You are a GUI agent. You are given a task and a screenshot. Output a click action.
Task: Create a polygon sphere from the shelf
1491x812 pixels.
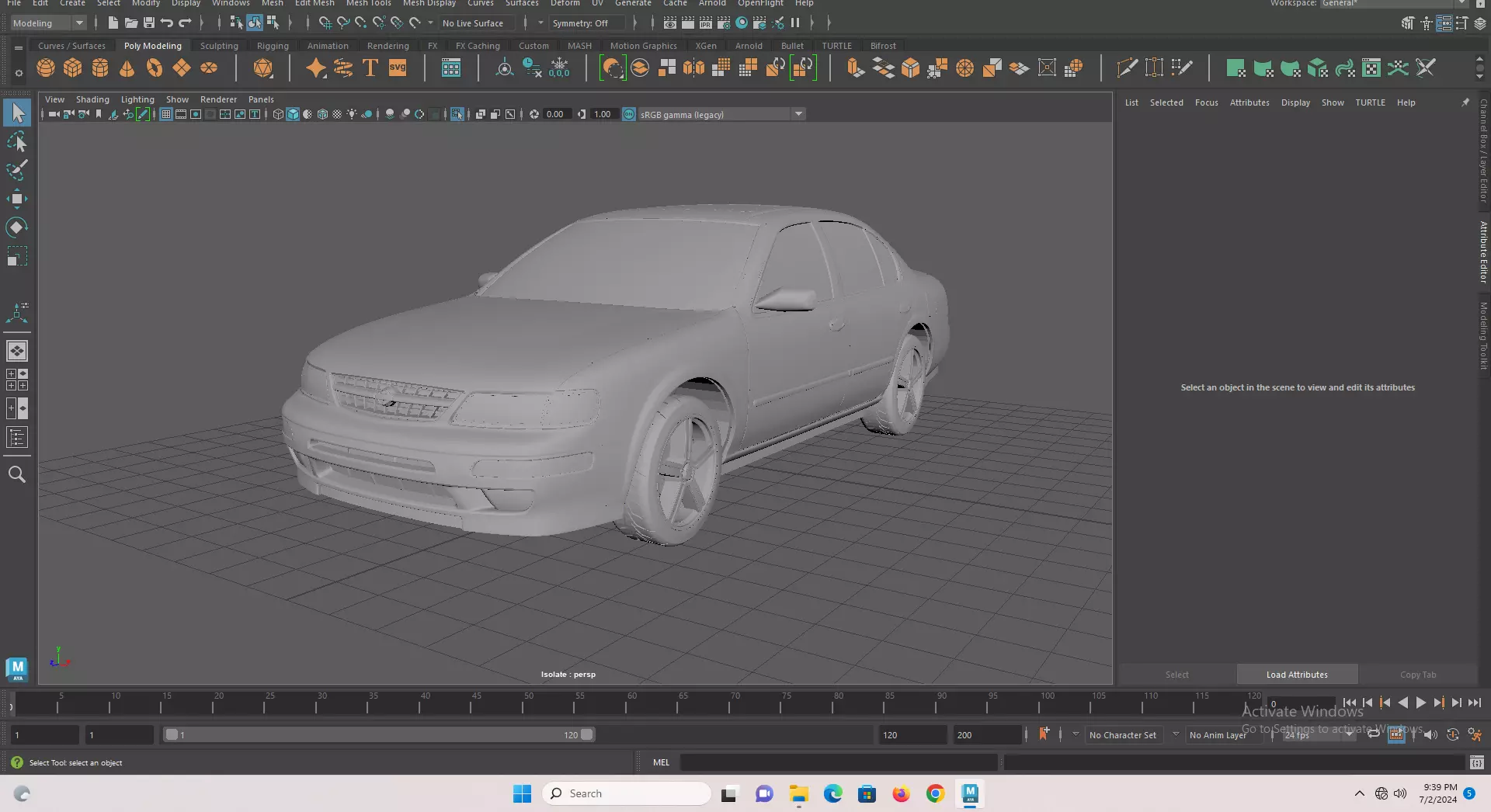46,68
